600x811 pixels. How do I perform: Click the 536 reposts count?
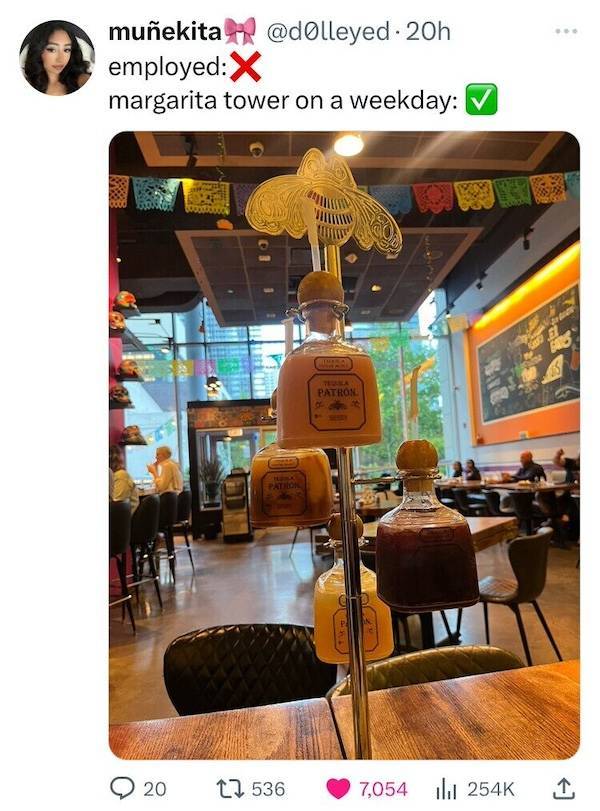268,789
